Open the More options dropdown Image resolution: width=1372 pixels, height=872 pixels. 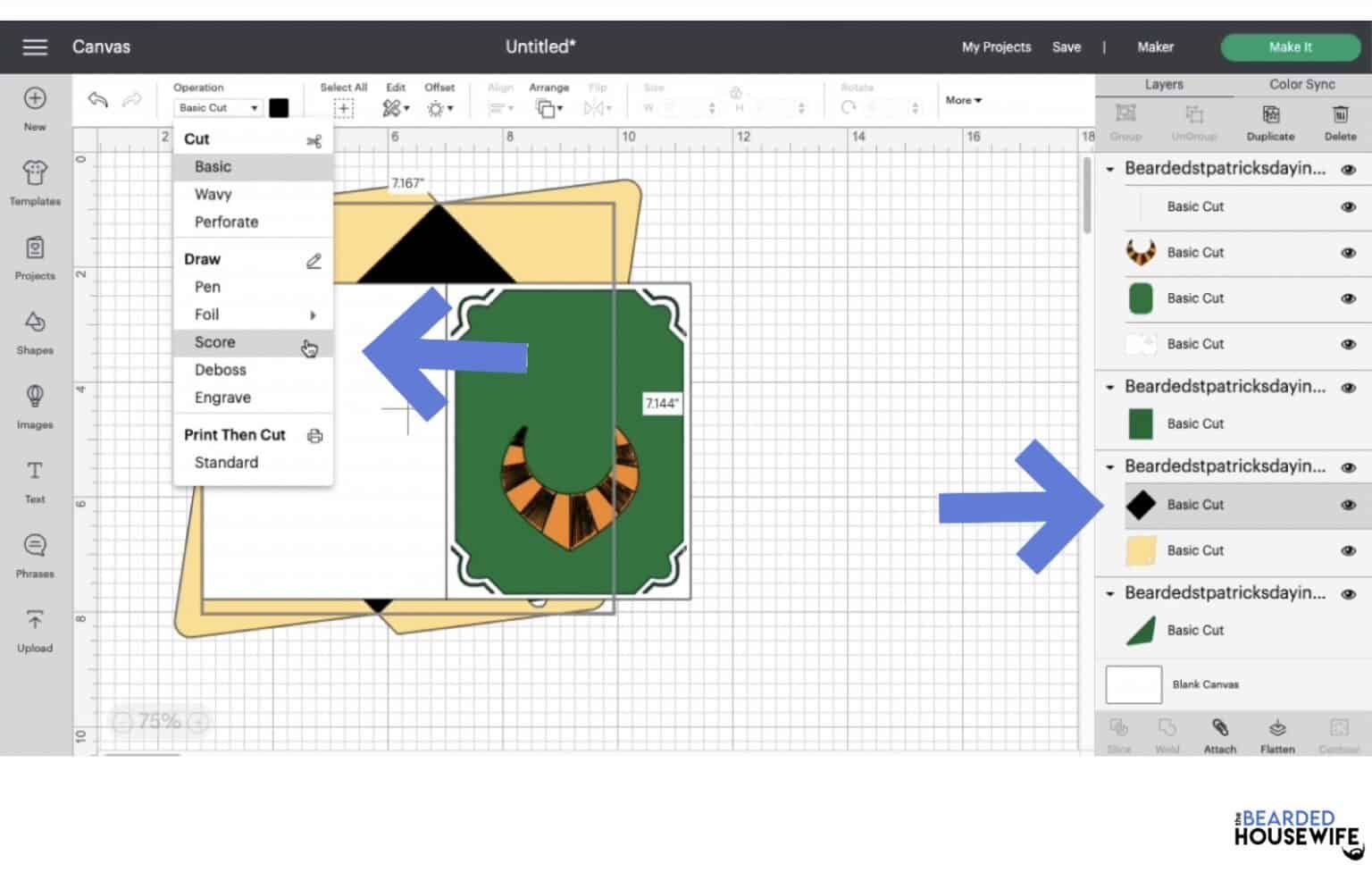click(x=962, y=100)
